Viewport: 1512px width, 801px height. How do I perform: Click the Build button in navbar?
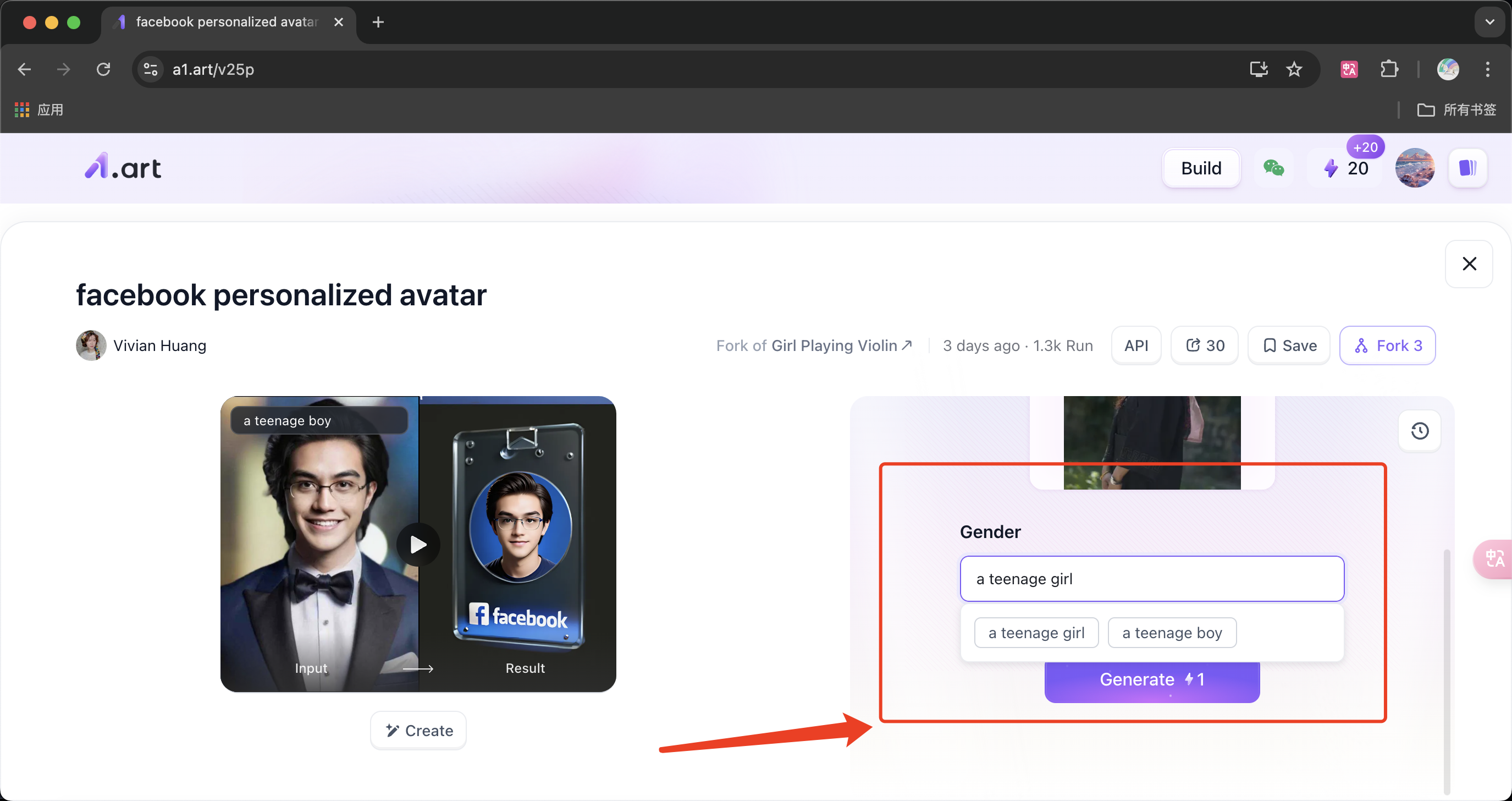[x=1202, y=167]
